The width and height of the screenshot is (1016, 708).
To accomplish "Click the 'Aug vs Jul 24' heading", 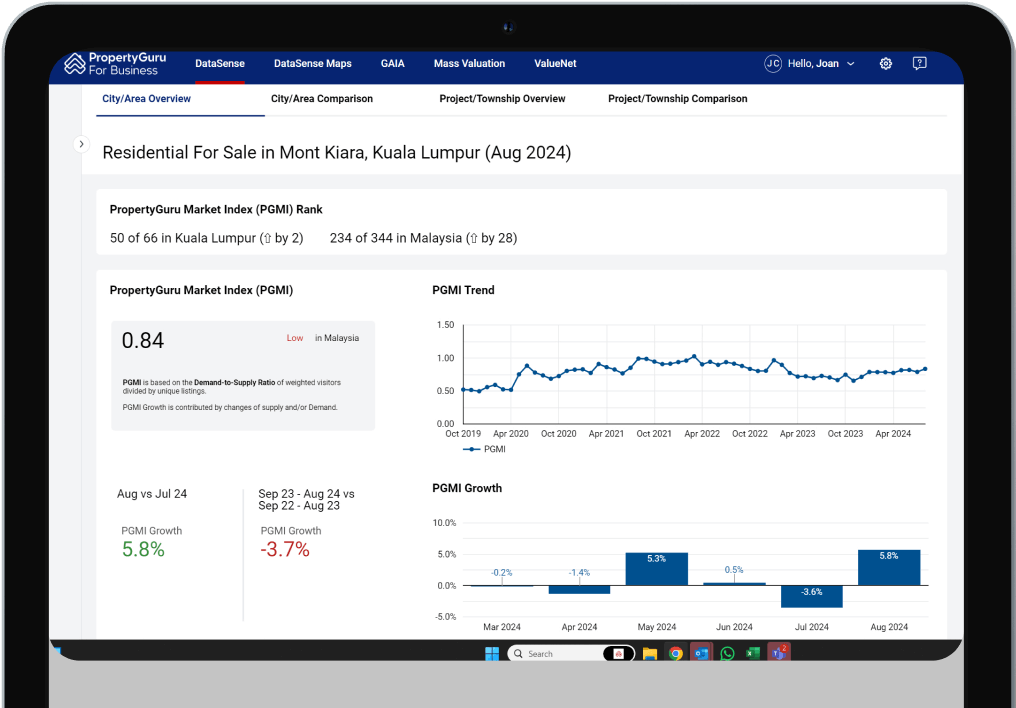I will (152, 494).
